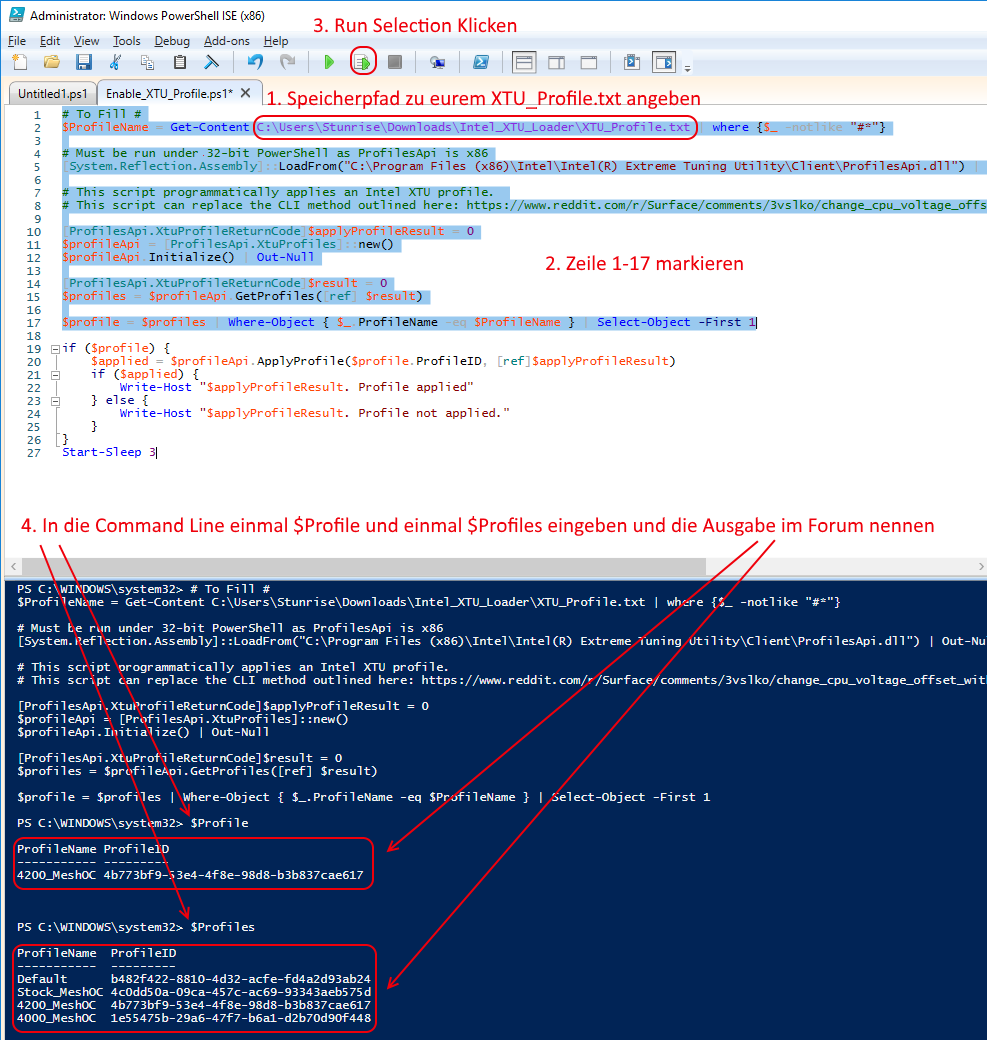Image resolution: width=987 pixels, height=1040 pixels.
Task: Click the Default profile row in console output
Action: click(194, 979)
